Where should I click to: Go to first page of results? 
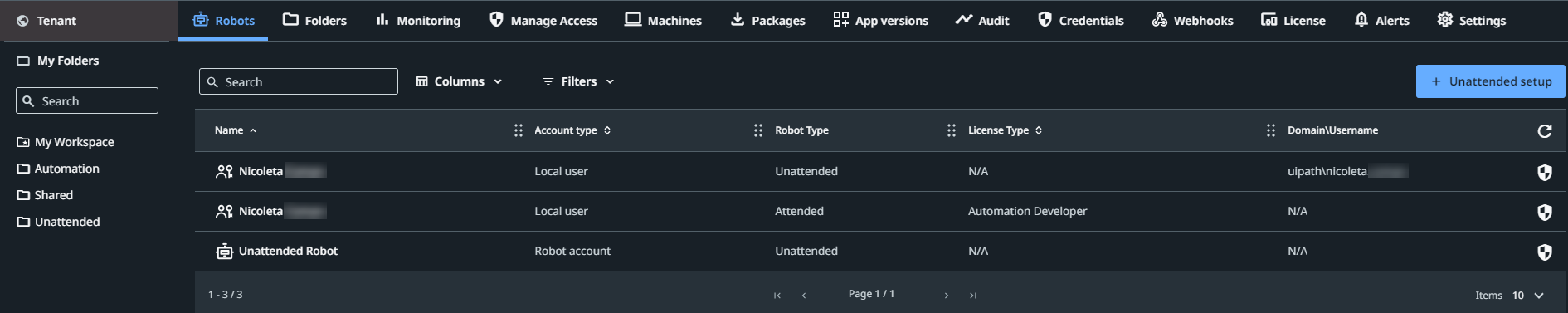click(777, 295)
